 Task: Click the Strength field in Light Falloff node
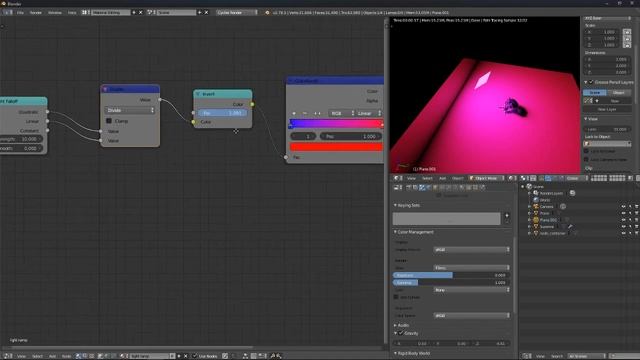click(x=21, y=139)
